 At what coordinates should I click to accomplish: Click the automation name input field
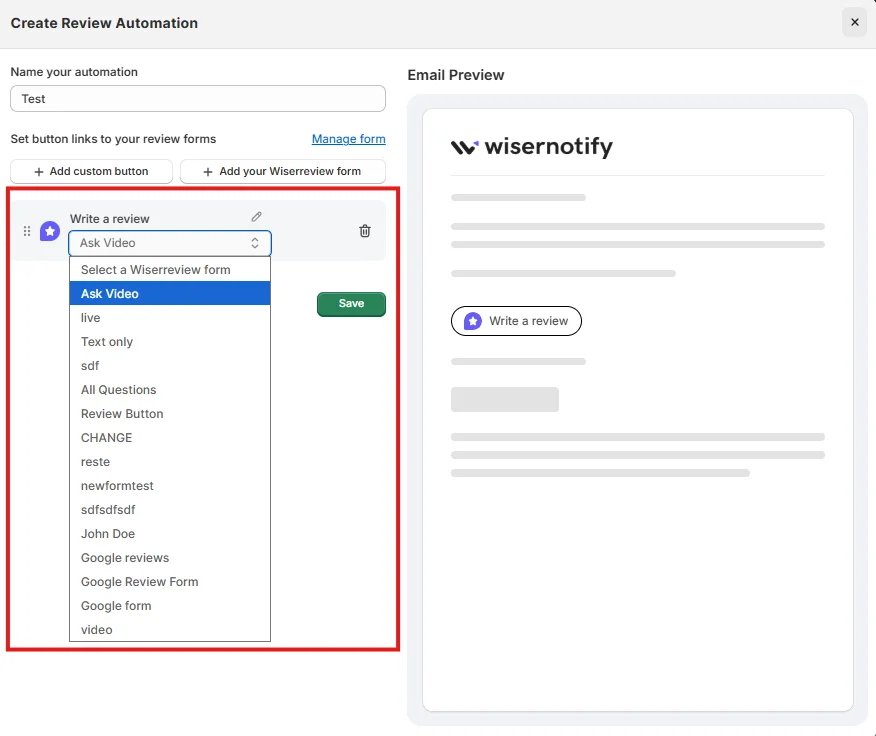pos(197,99)
